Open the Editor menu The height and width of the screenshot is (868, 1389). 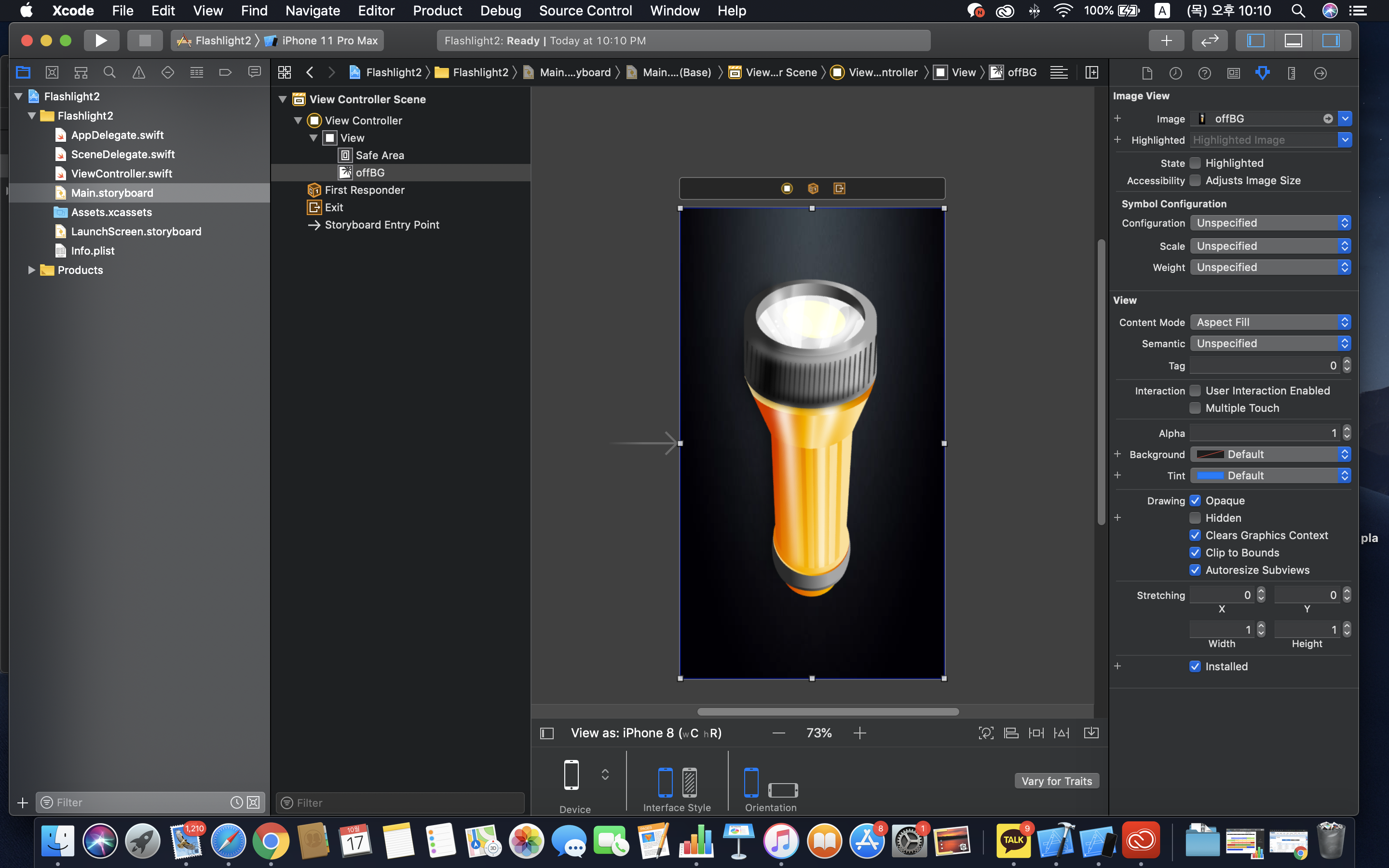click(376, 10)
